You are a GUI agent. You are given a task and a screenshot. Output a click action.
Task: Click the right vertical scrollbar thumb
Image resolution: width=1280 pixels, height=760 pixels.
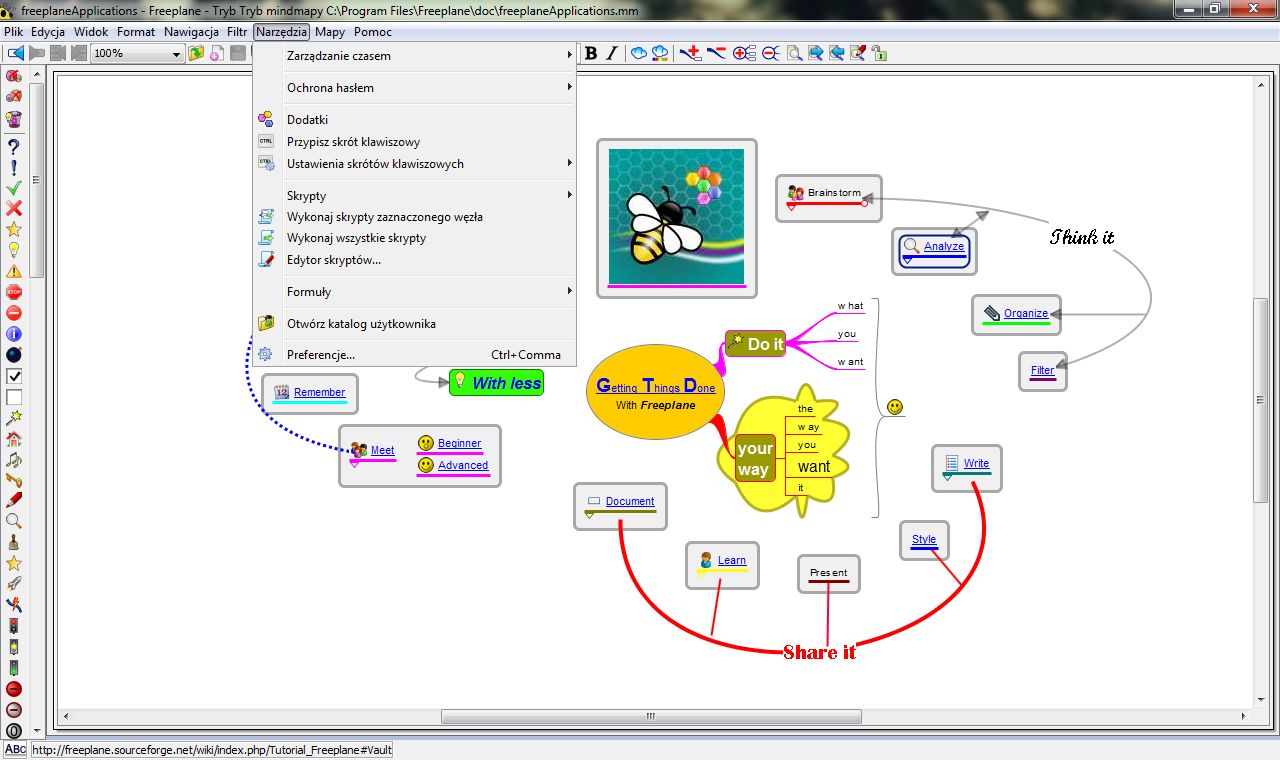tap(1261, 400)
